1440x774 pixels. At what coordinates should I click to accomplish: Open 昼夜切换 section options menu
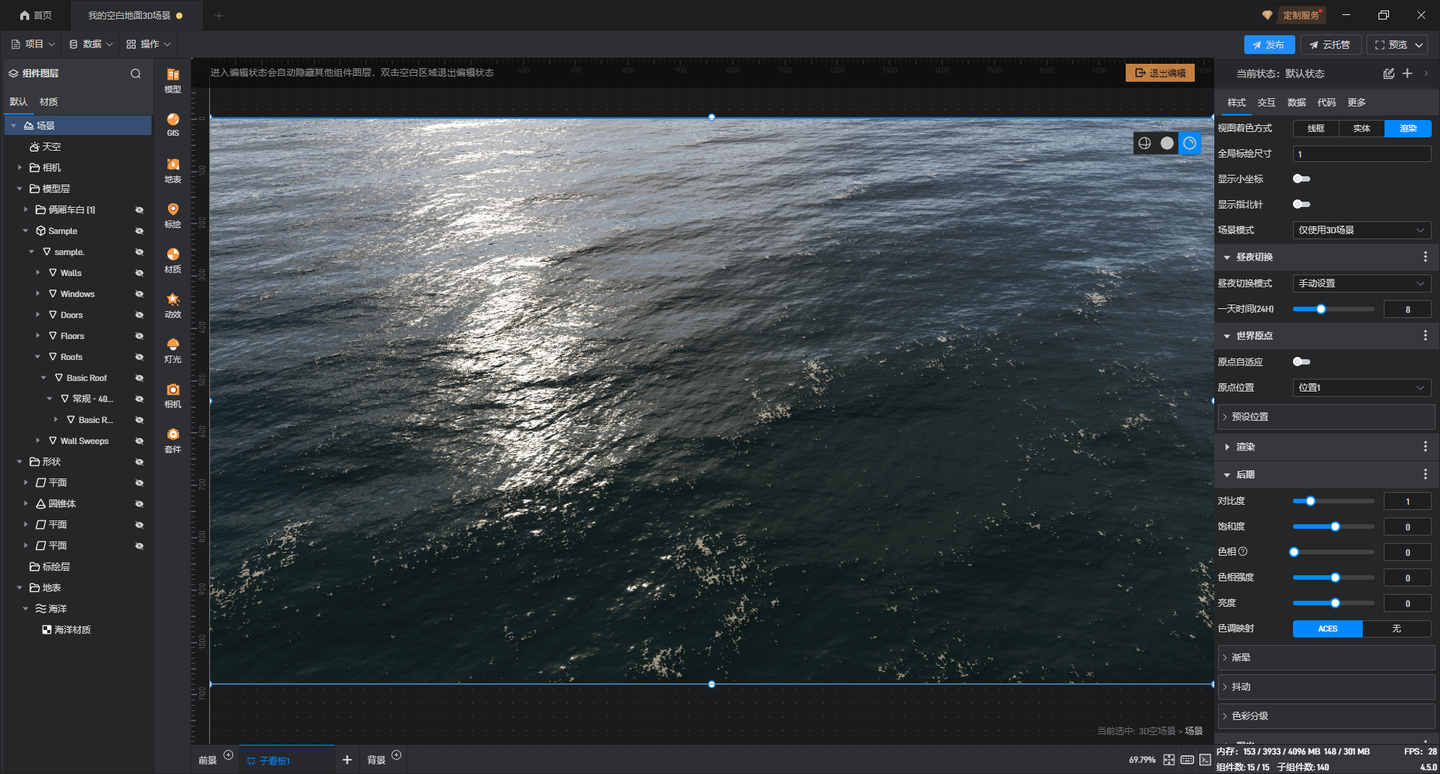[x=1425, y=257]
